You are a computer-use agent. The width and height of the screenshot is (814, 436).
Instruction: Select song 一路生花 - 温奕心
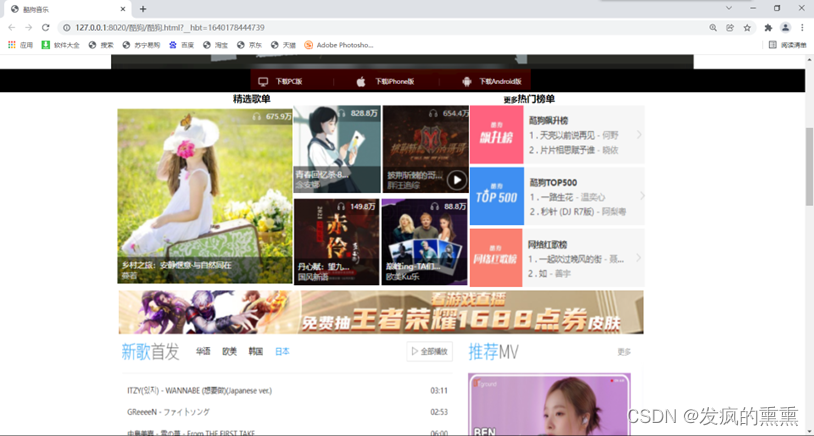[x=567, y=197]
